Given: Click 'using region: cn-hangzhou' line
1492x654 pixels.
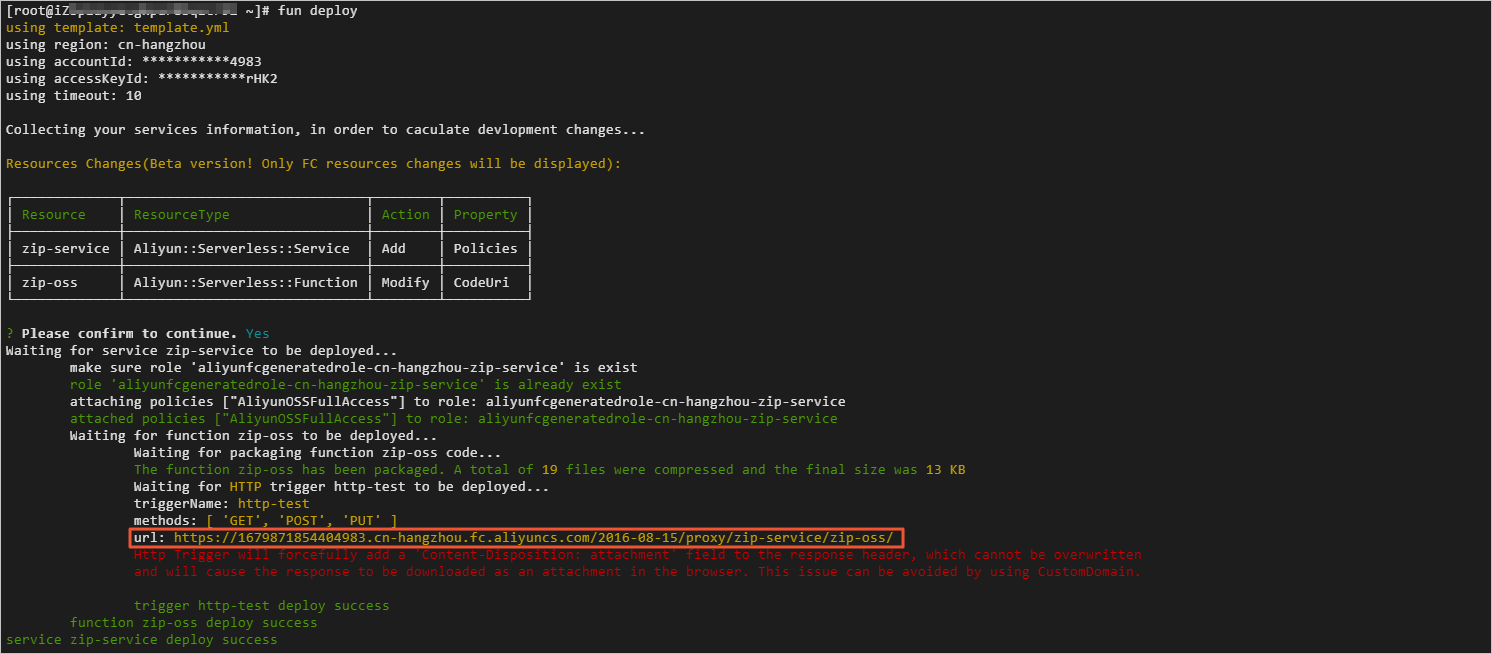Looking at the screenshot, I should pyautogui.click(x=106, y=45).
